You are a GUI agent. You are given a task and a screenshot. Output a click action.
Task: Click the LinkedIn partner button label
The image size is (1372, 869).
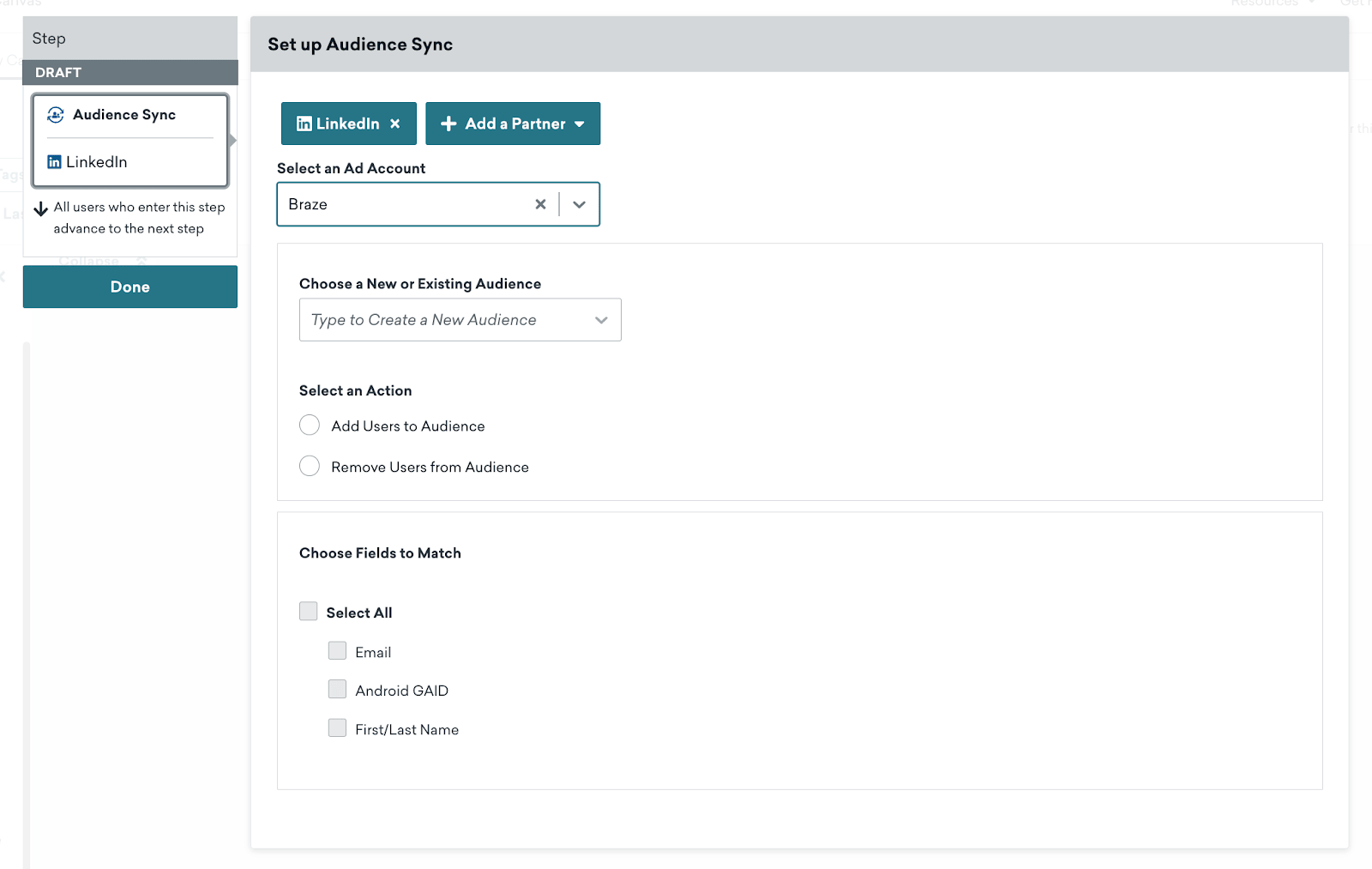point(347,124)
